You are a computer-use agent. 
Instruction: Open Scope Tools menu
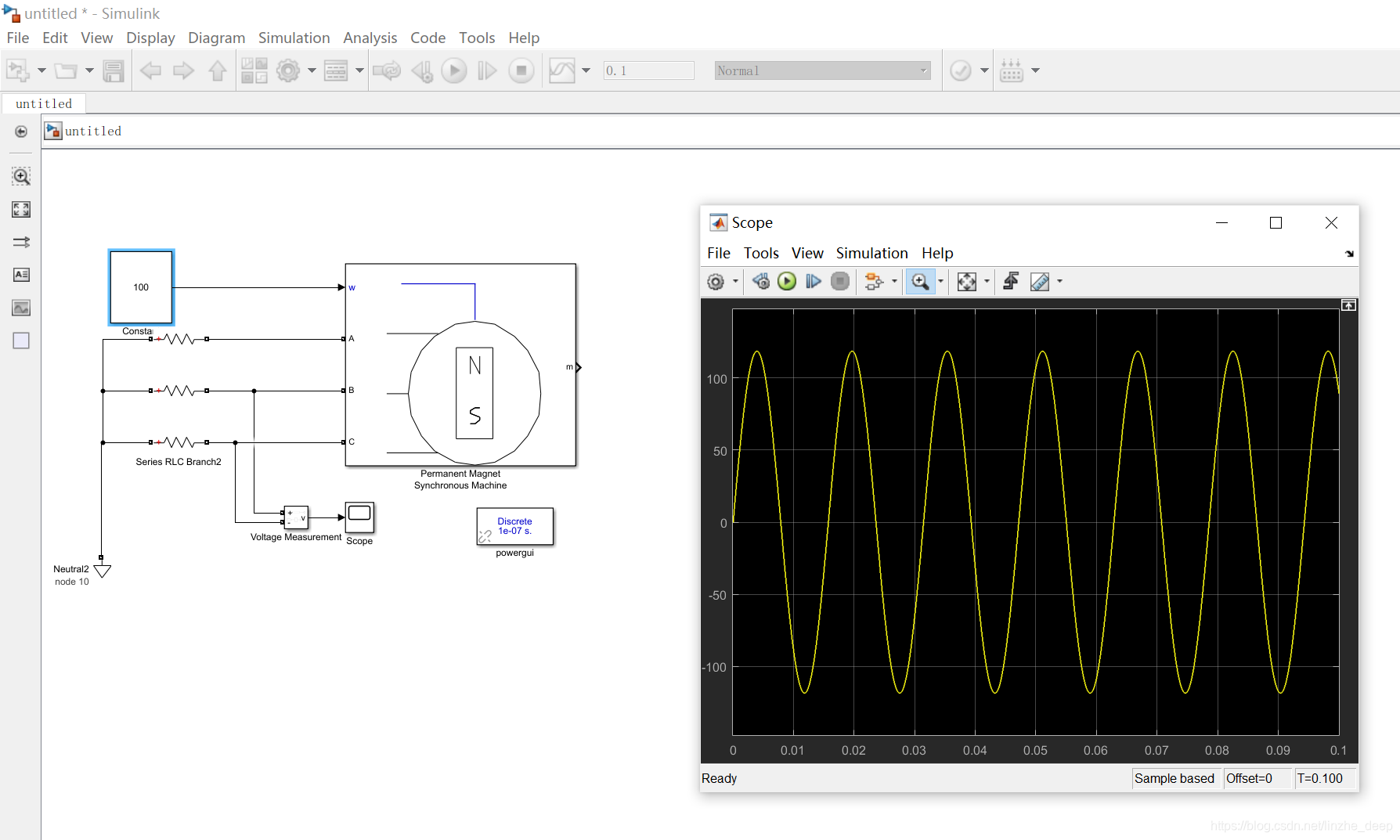(761, 253)
